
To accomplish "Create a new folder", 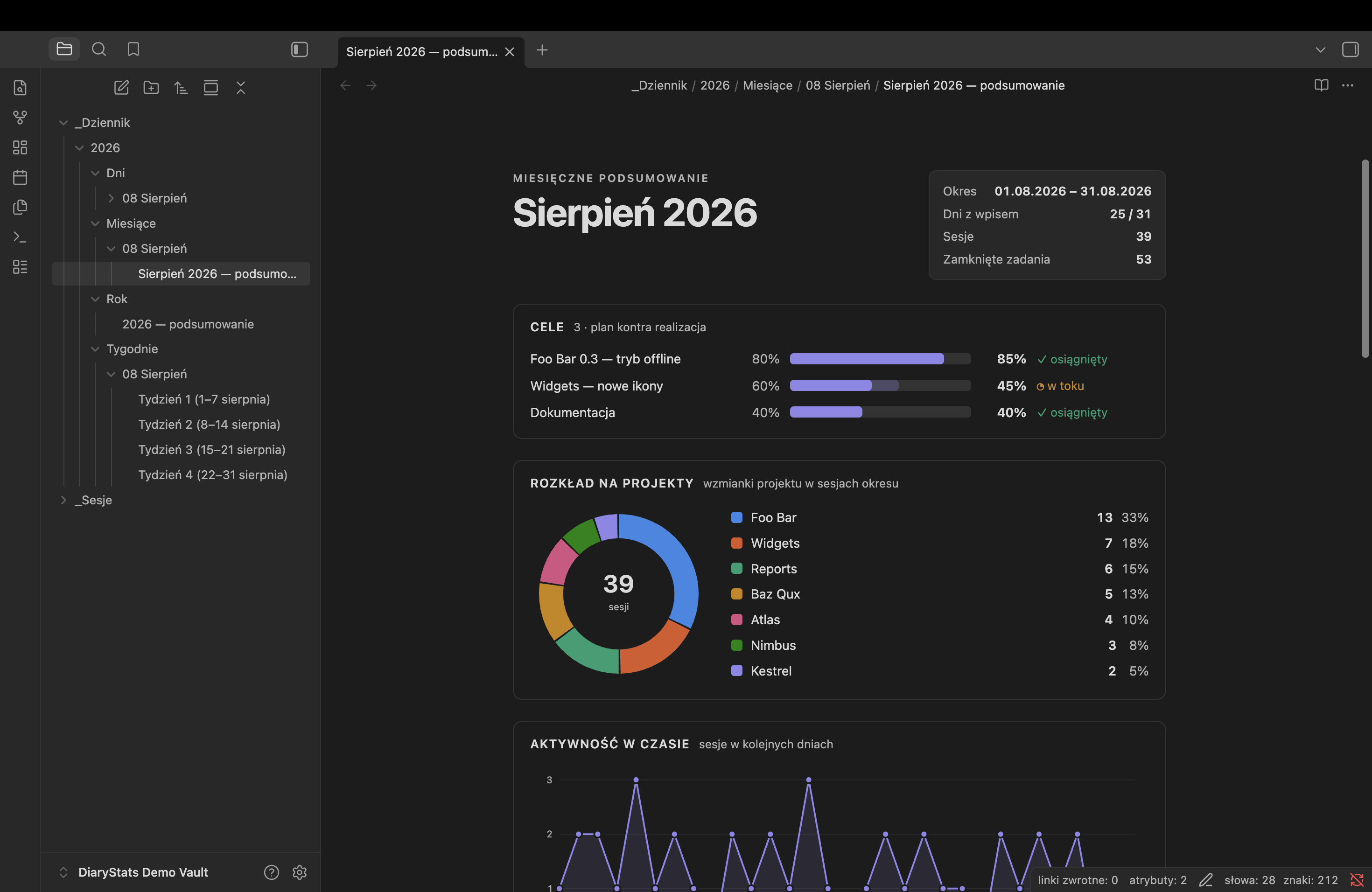I will tap(151, 88).
